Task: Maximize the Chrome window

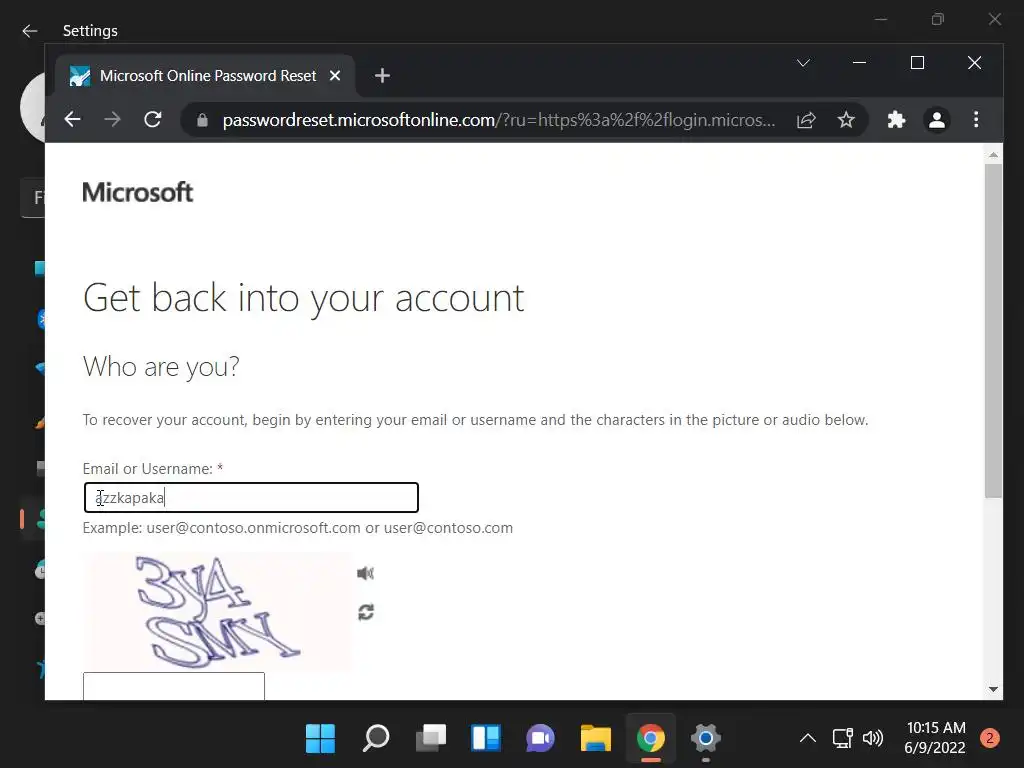Action: tap(917, 63)
